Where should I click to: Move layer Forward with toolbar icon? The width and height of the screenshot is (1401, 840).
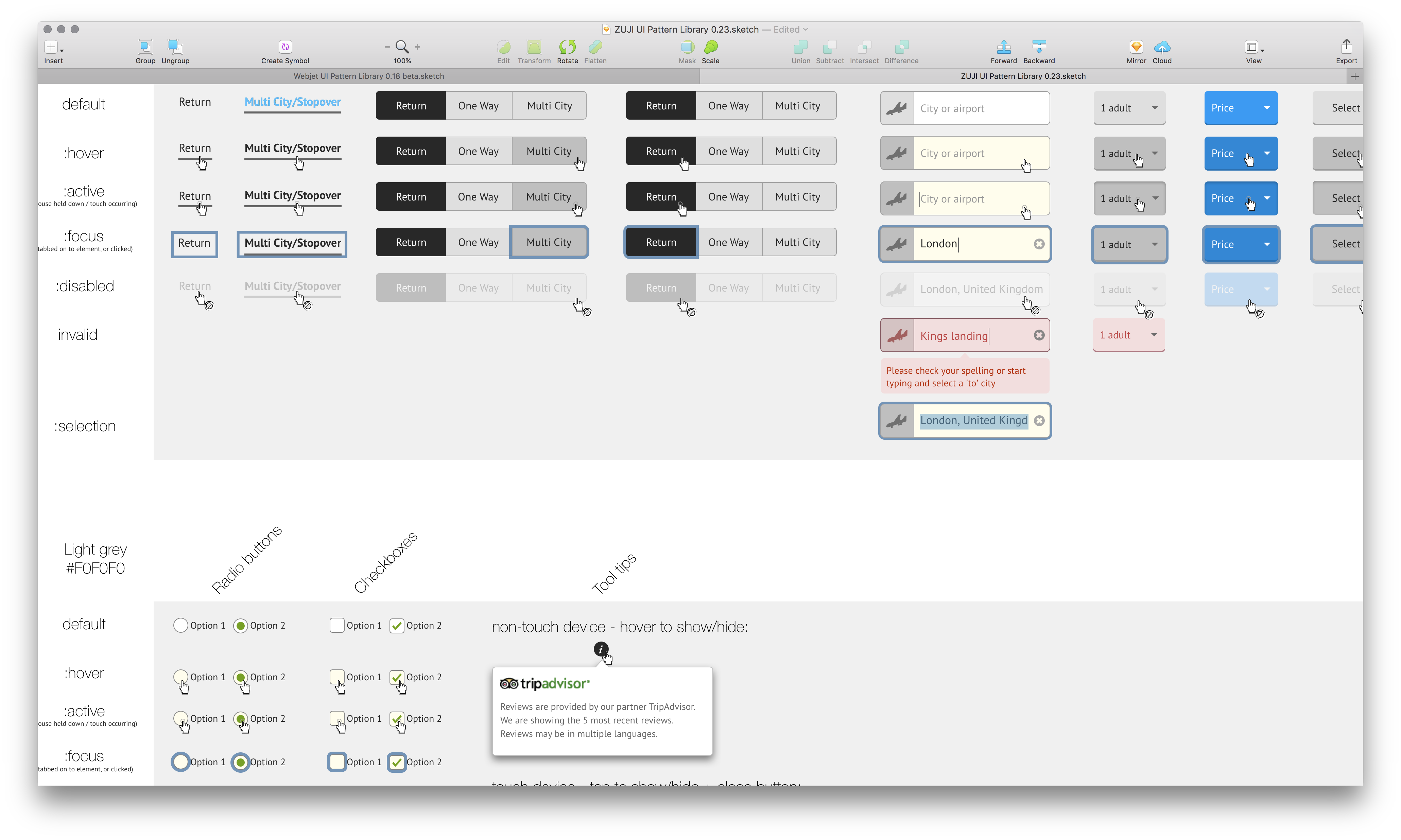click(x=1004, y=47)
